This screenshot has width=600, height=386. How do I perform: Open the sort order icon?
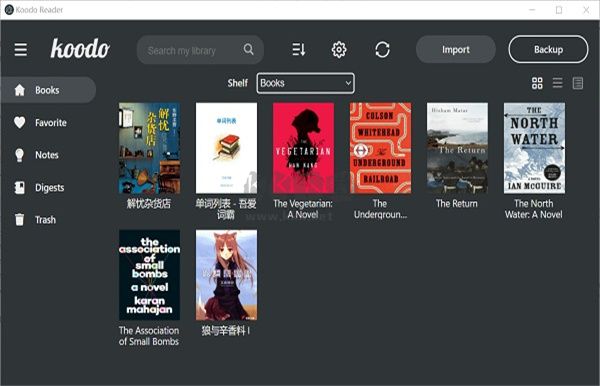point(298,49)
